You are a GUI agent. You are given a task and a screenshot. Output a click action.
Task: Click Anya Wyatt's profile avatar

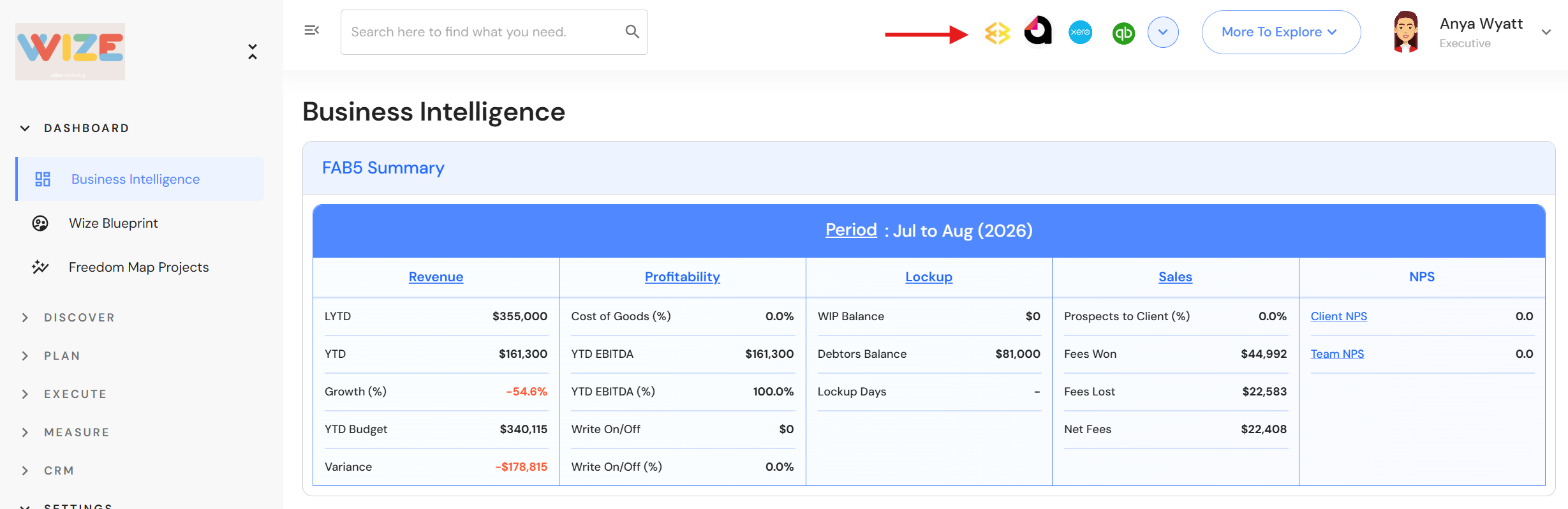pyautogui.click(x=1405, y=33)
